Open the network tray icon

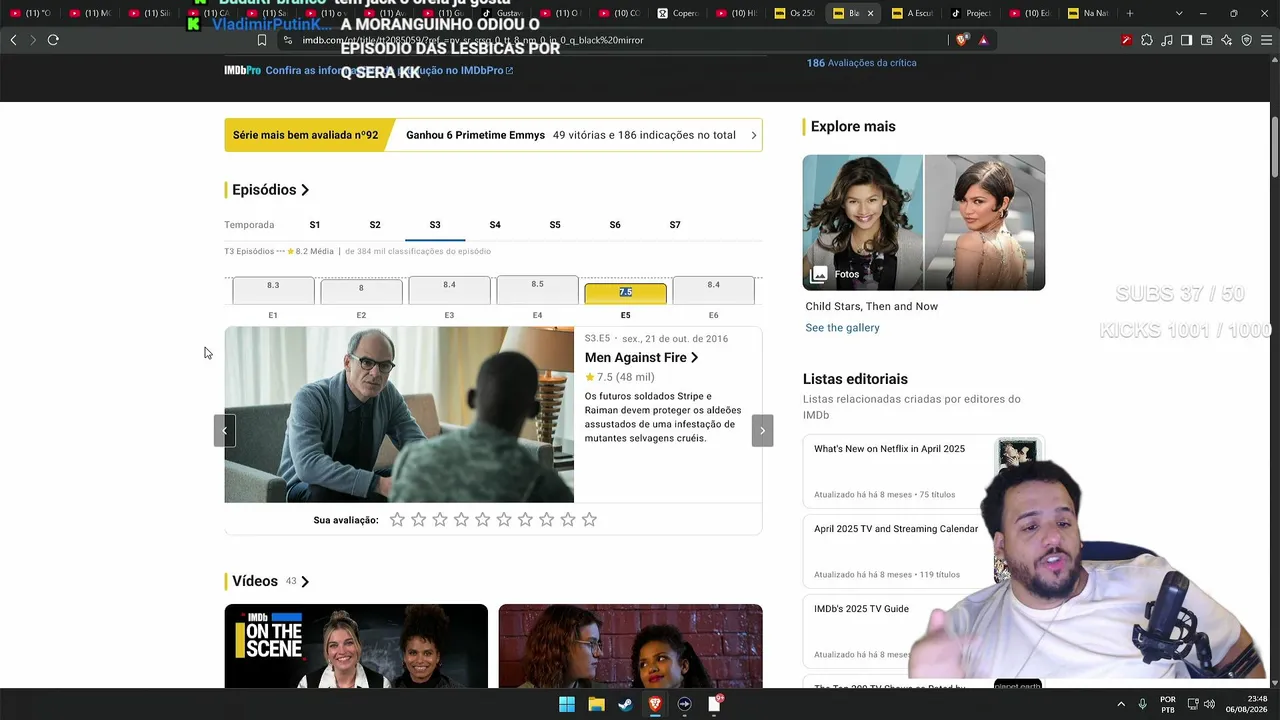coord(1193,704)
